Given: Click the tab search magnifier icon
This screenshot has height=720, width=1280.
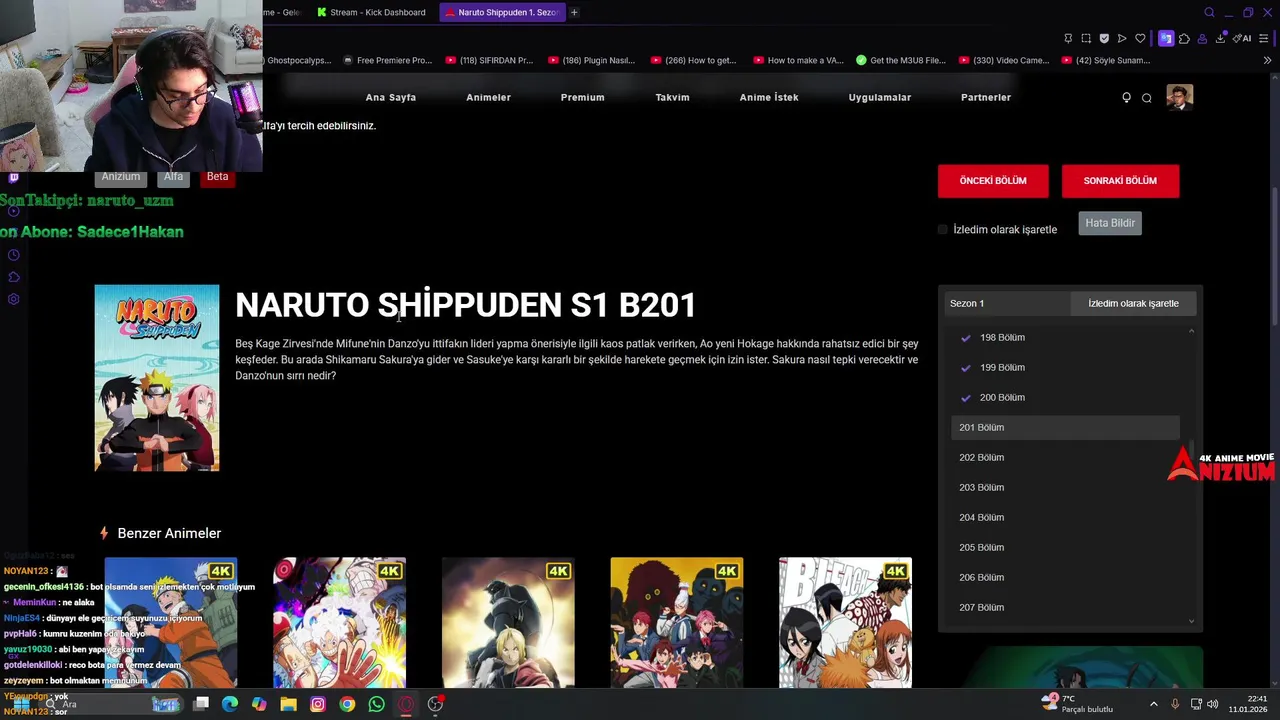Looking at the screenshot, I should pyautogui.click(x=1209, y=13).
